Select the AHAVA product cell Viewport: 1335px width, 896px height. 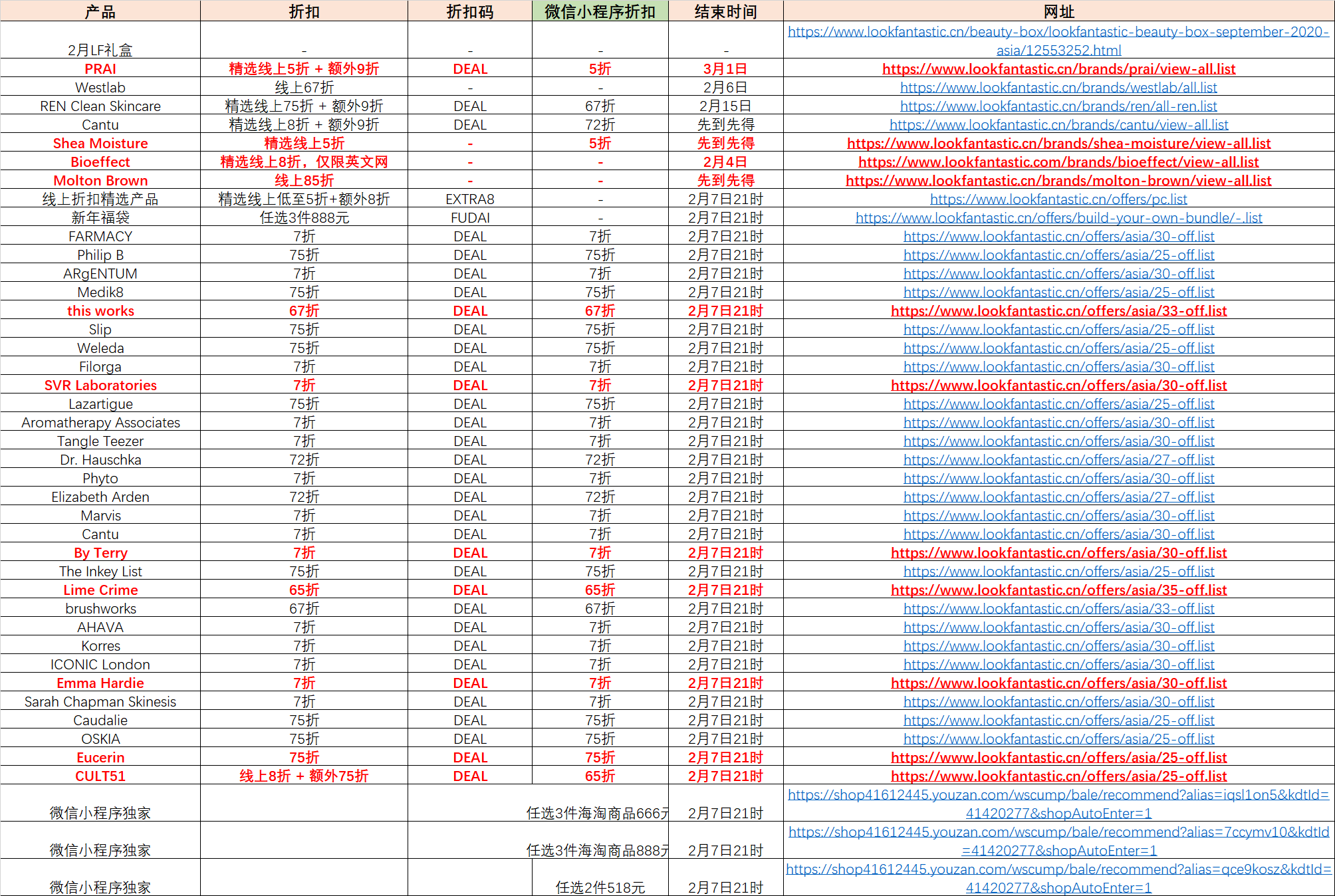100,627
